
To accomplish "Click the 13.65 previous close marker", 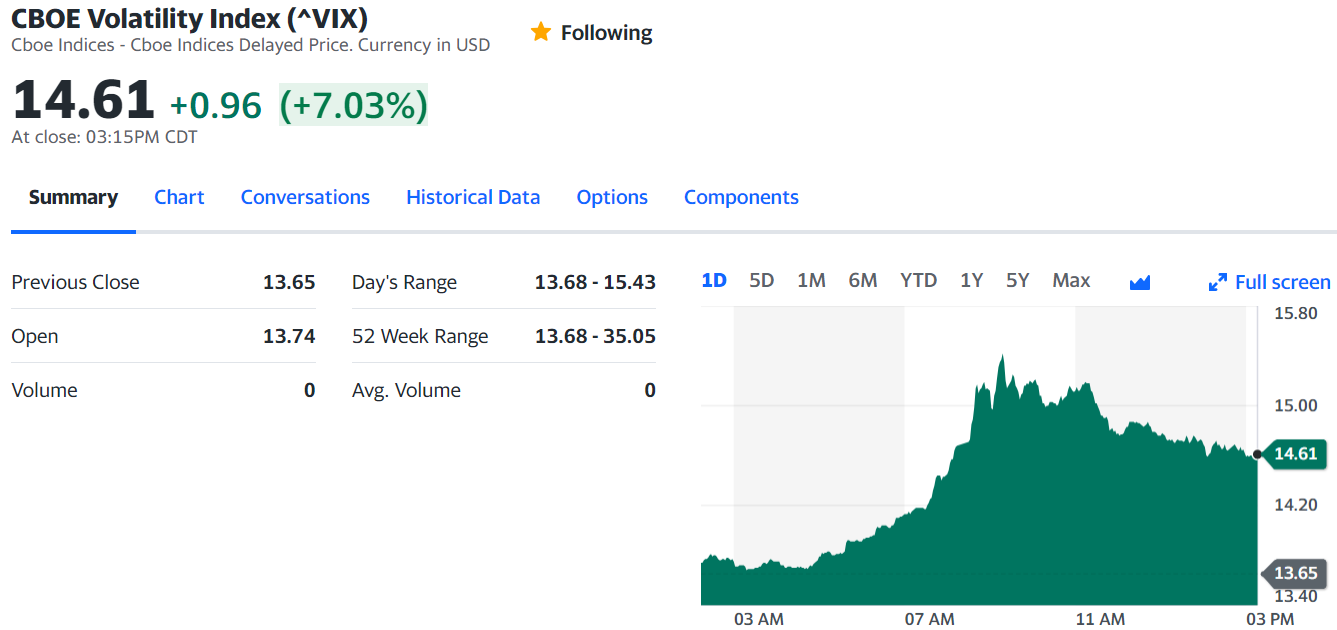I will coord(1296,573).
